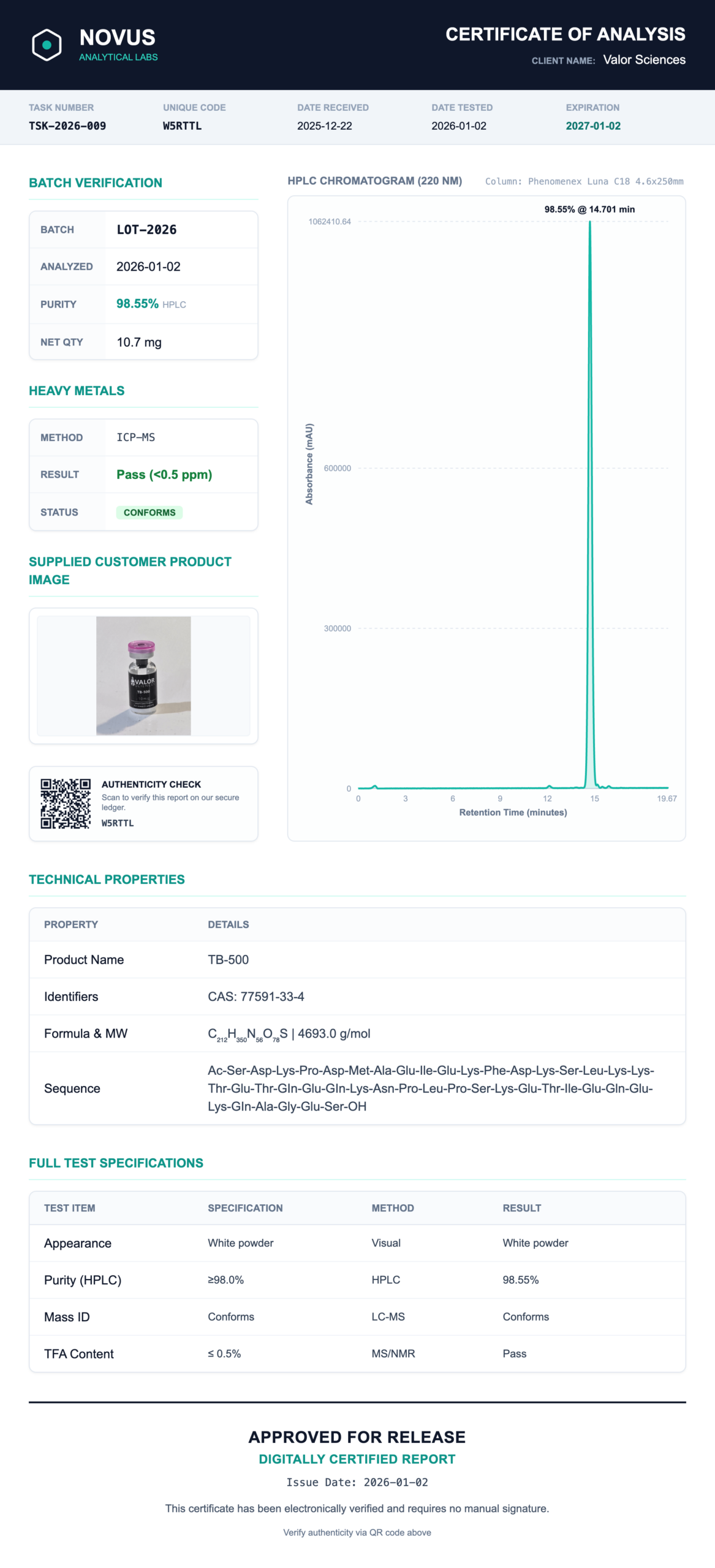Click the chromatogram peak at 14.701 min

click(590, 502)
